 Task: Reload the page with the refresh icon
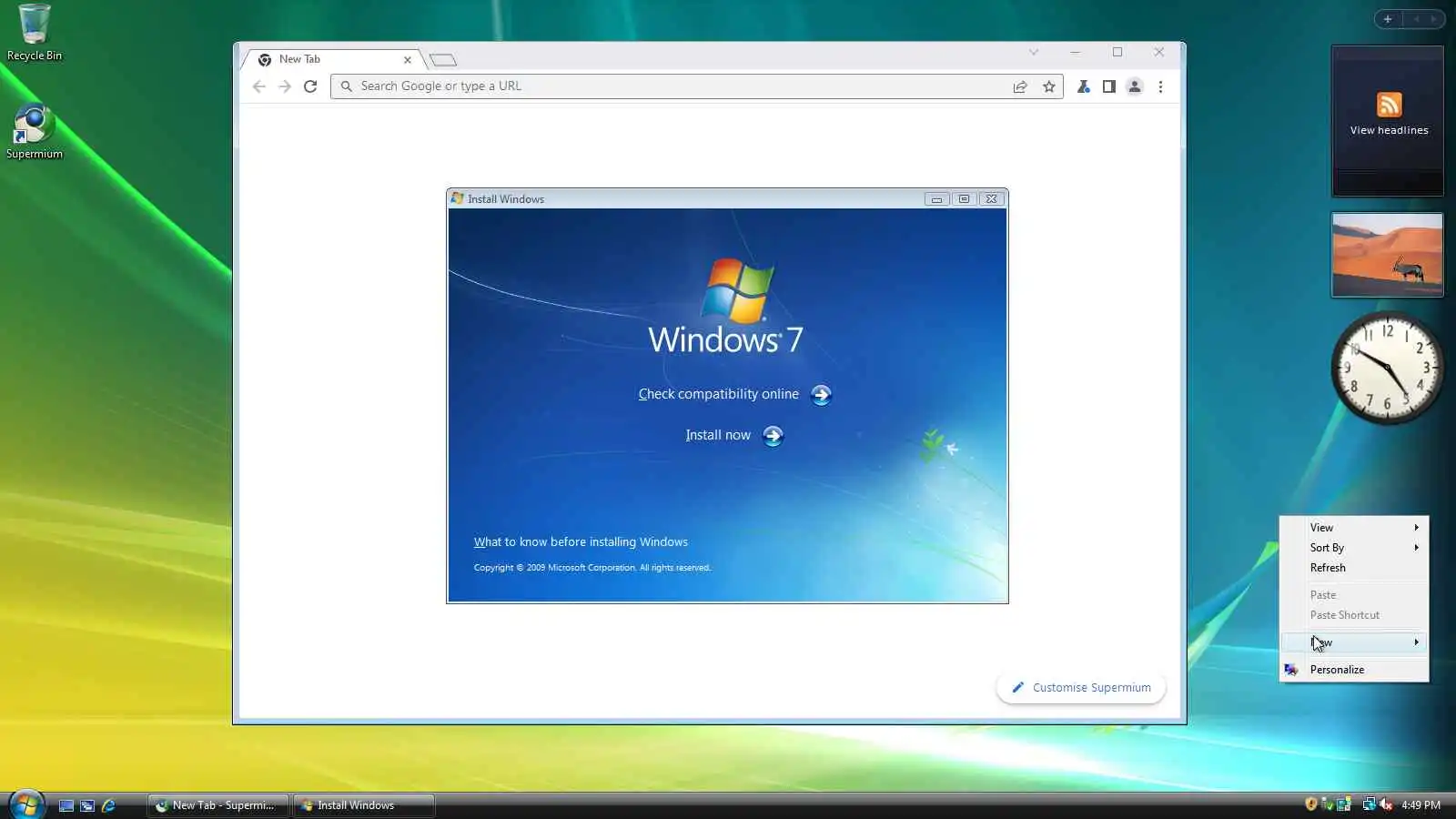click(x=310, y=86)
